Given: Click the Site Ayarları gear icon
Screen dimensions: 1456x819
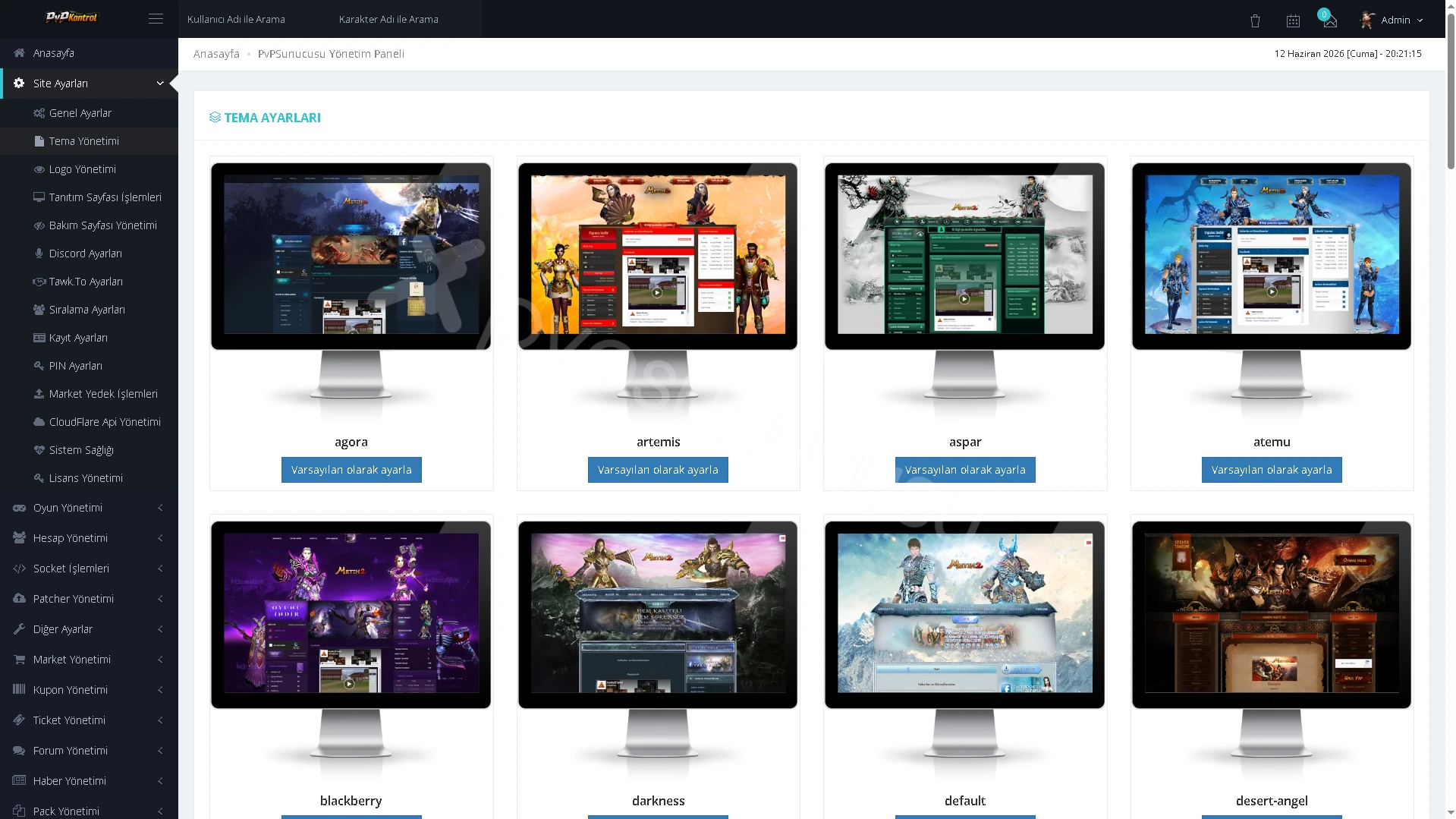Looking at the screenshot, I should tap(19, 83).
